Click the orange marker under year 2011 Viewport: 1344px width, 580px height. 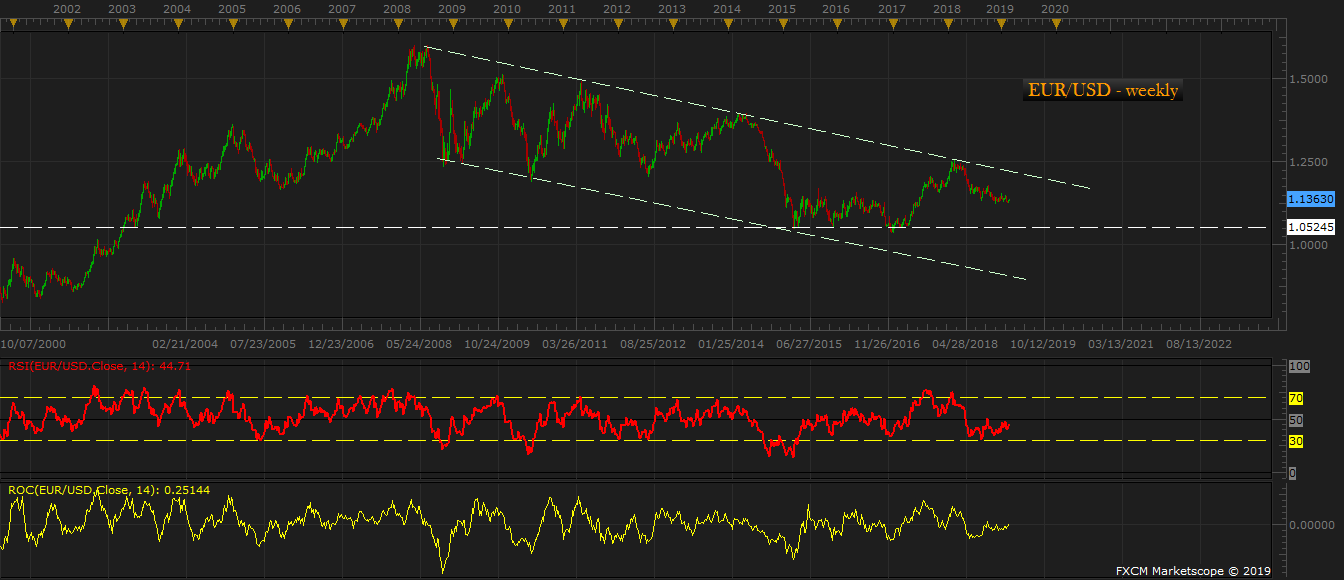(562, 23)
